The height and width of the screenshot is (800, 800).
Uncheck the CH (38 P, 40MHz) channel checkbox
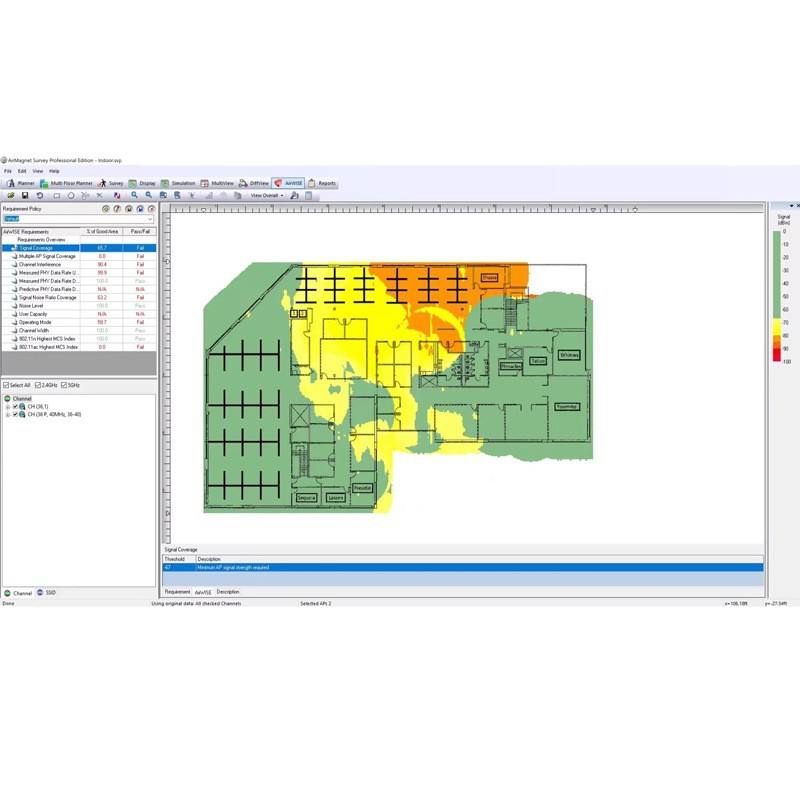(x=15, y=415)
